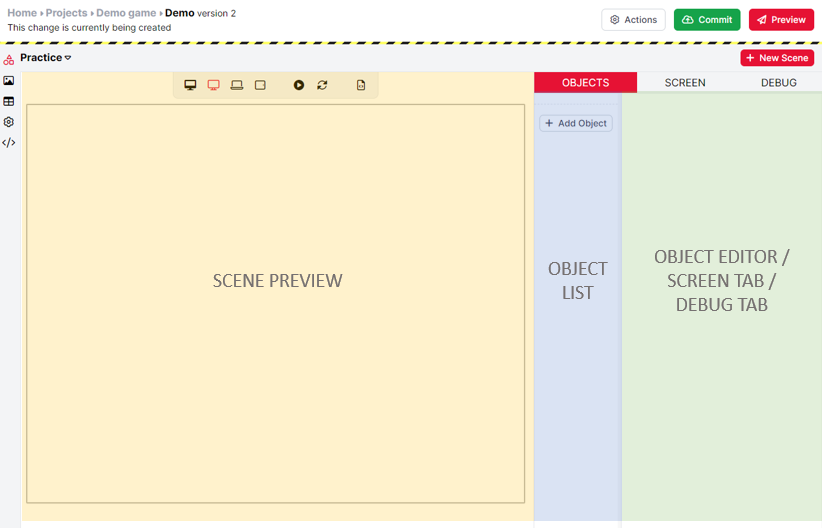The width and height of the screenshot is (828, 528).
Task: Switch to the OBJECTS tab
Action: click(585, 82)
